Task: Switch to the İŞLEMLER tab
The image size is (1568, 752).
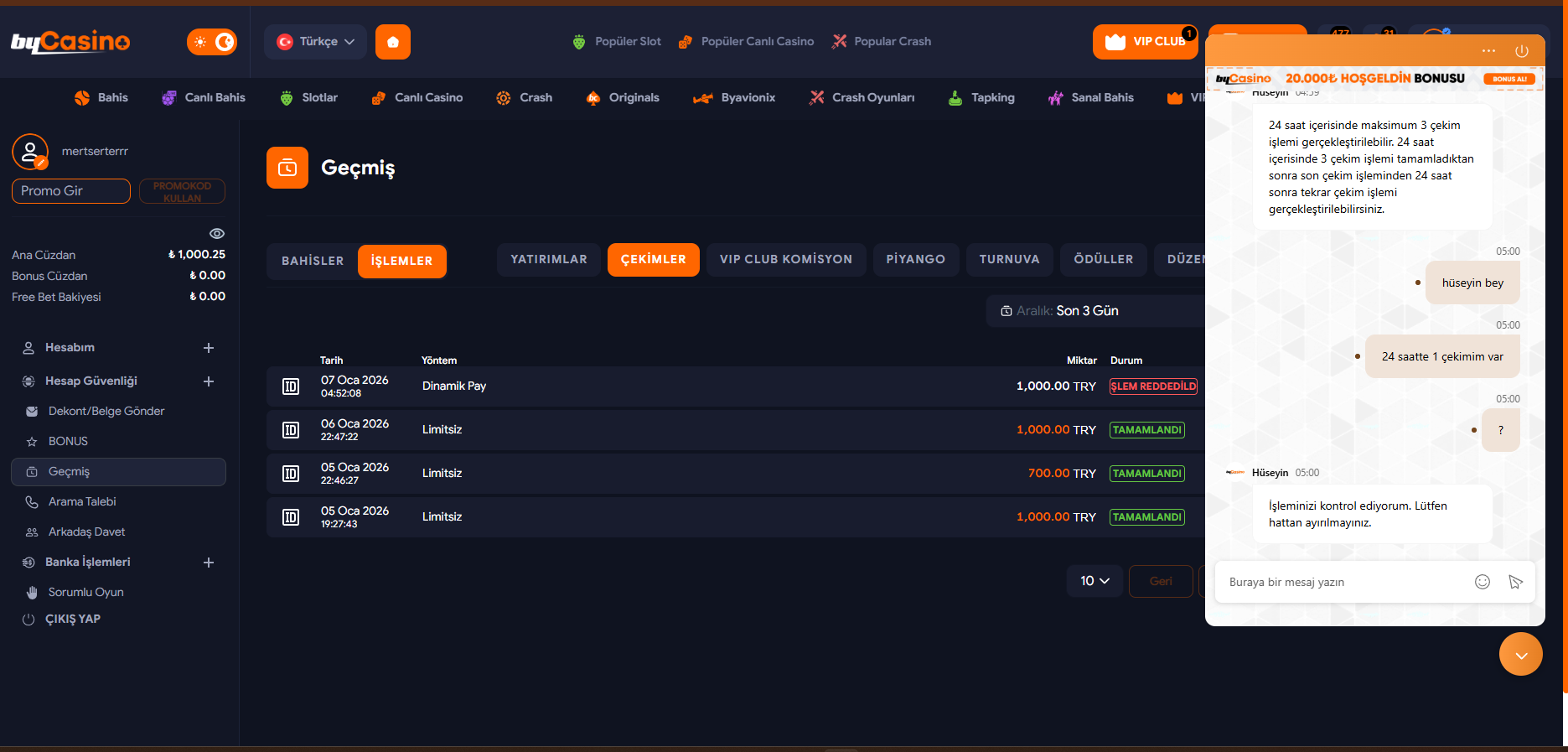Action: [x=402, y=261]
